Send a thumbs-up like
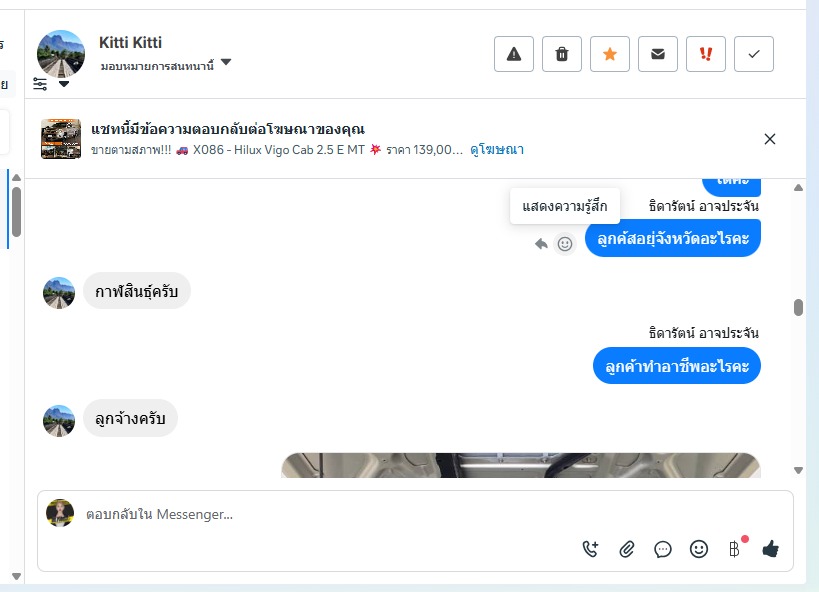819x592 pixels. coord(770,548)
